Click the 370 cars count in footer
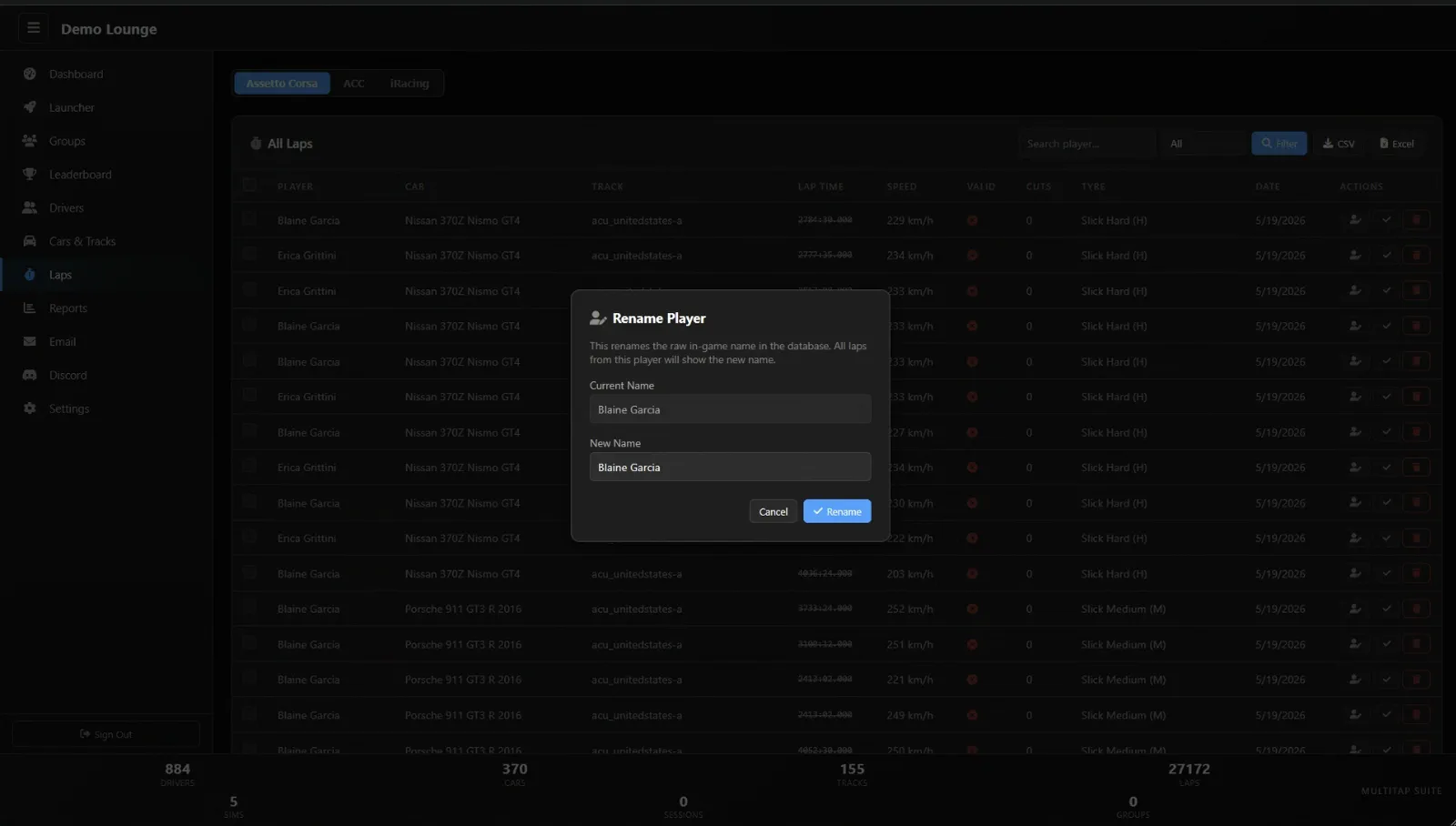 [x=515, y=770]
